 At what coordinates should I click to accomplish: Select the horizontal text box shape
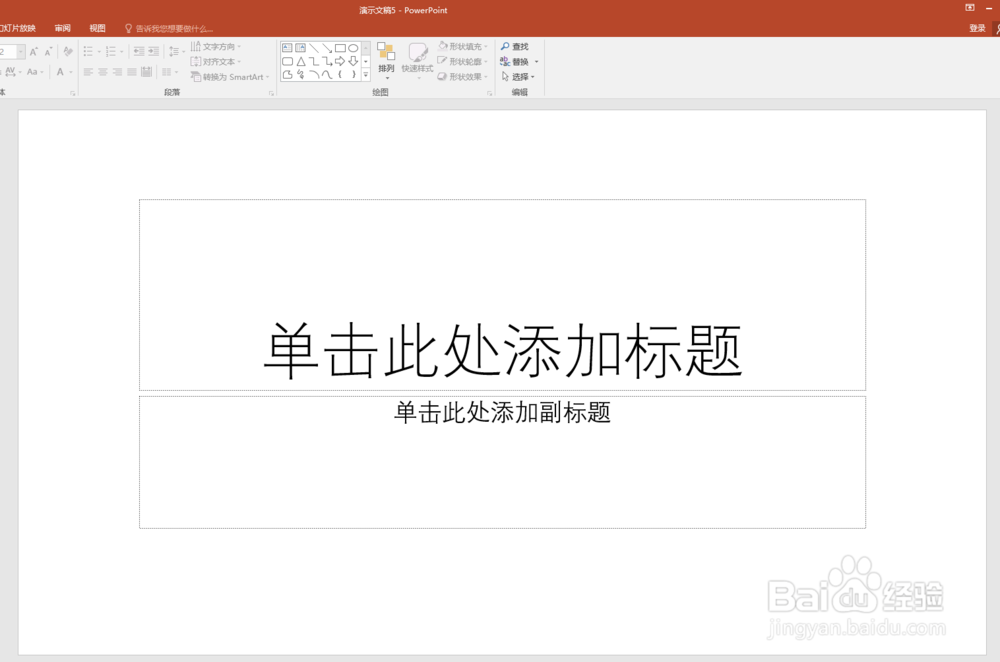click(x=287, y=48)
